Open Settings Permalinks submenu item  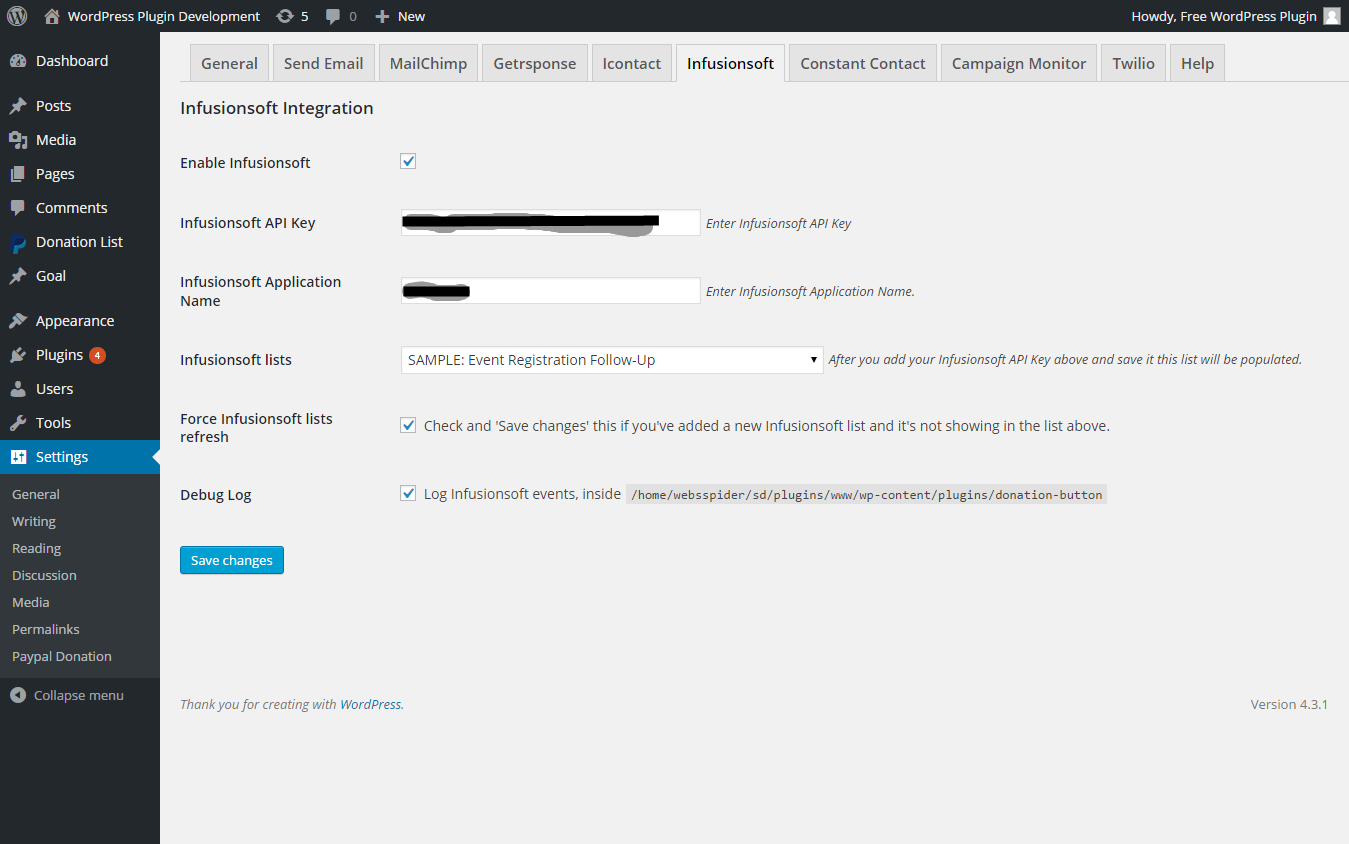coord(46,629)
